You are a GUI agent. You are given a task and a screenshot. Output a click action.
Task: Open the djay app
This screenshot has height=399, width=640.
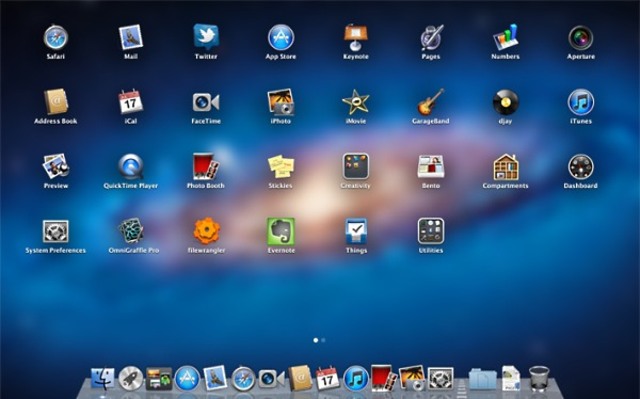506,102
